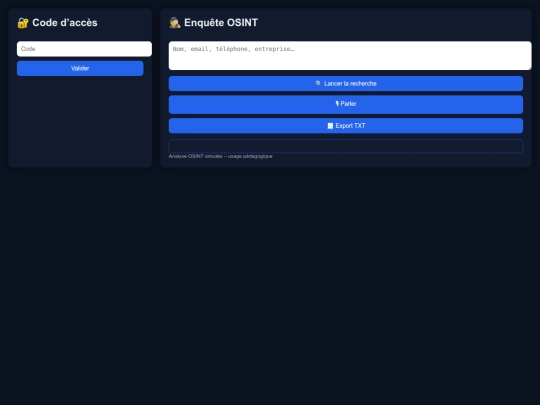Click the detective icon beside Enquête OSINT
The image size is (540, 405).
point(175,23)
